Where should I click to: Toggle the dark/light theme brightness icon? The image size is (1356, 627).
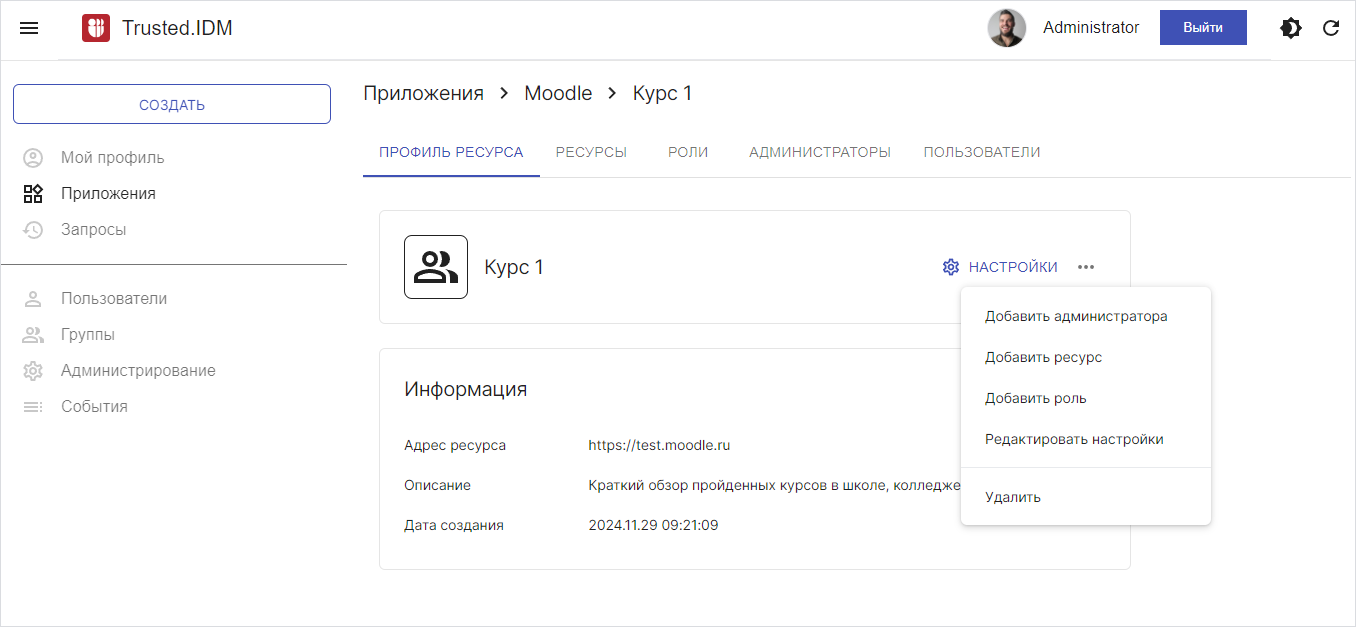click(1291, 28)
